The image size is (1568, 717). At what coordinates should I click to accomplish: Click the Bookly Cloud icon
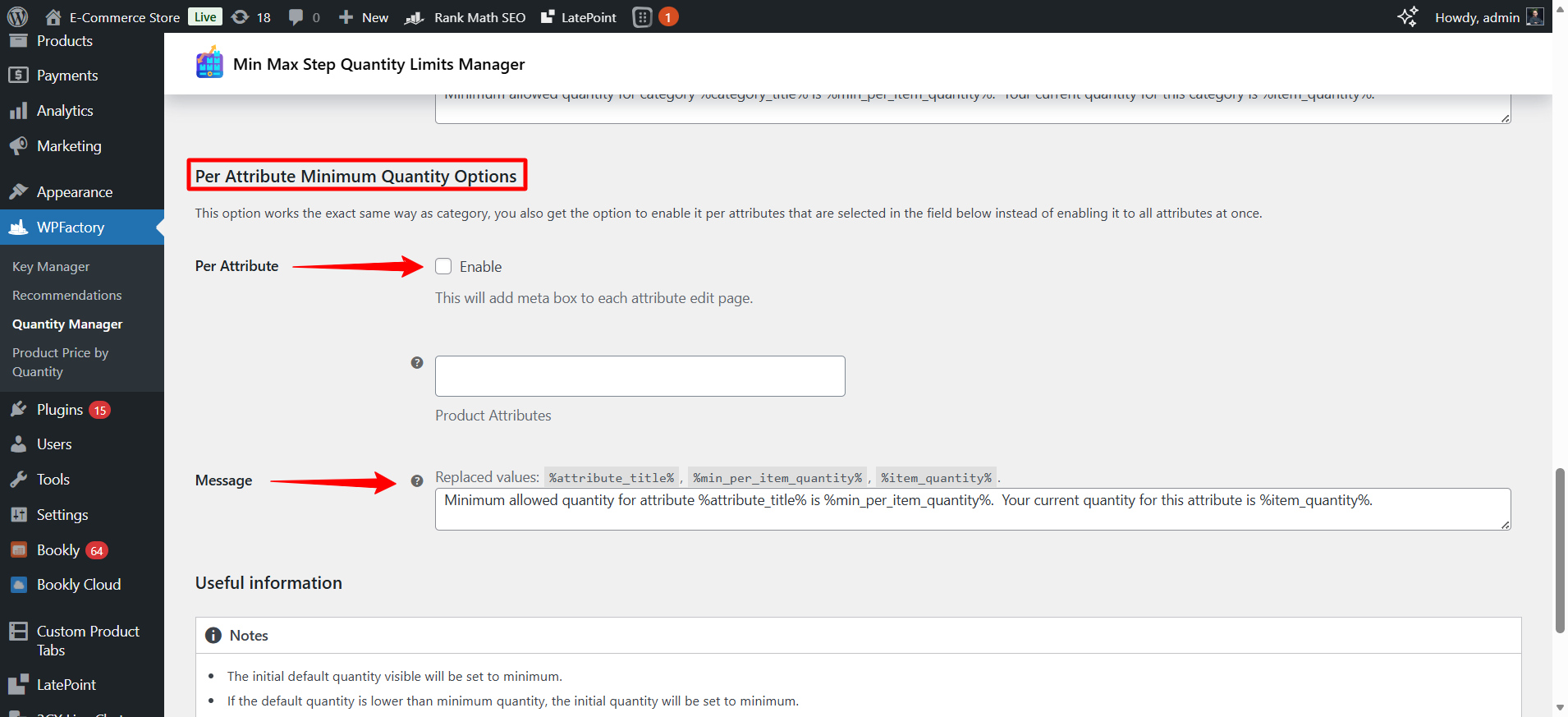pyautogui.click(x=18, y=585)
